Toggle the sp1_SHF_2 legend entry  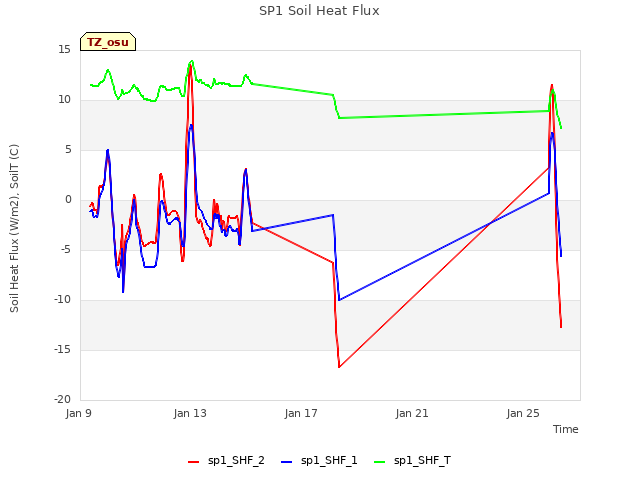pos(226,461)
